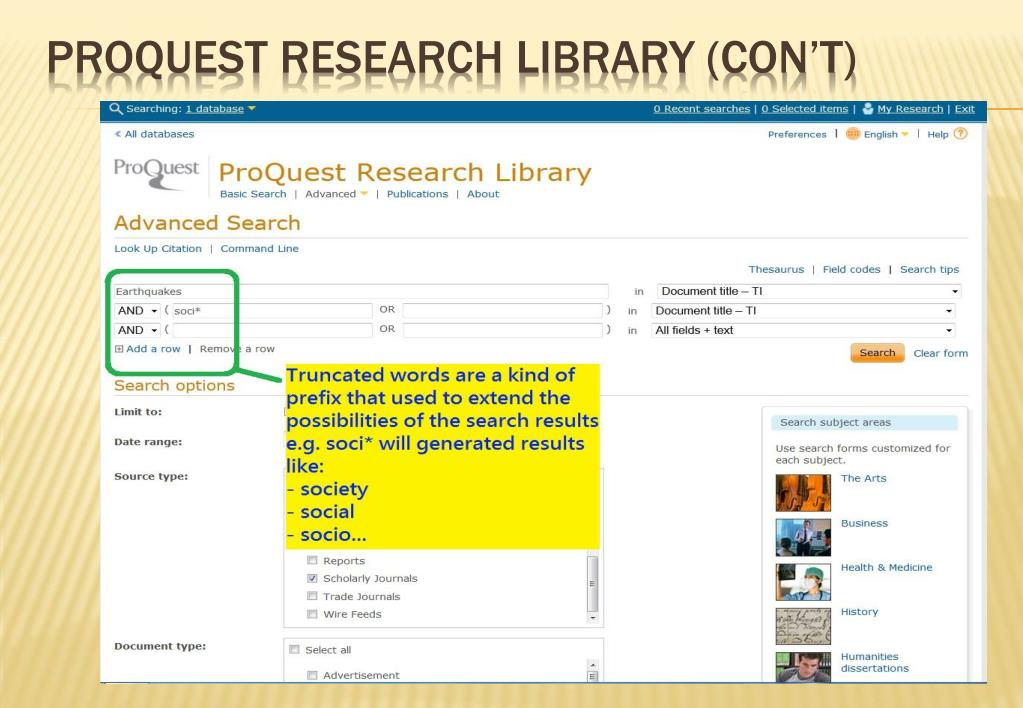Click the ProQuest logo

pyautogui.click(x=157, y=174)
